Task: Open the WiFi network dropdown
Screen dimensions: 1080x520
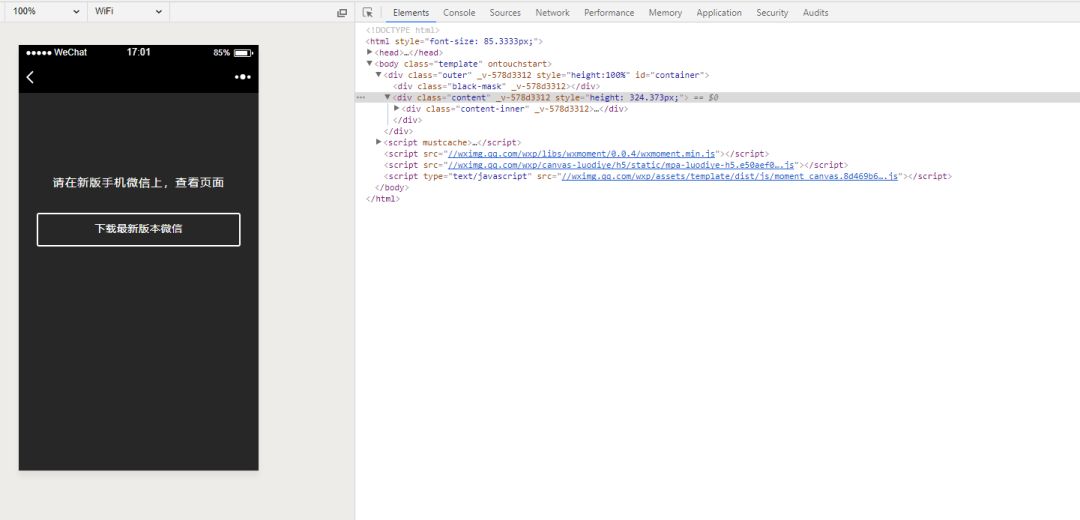Action: (x=129, y=12)
